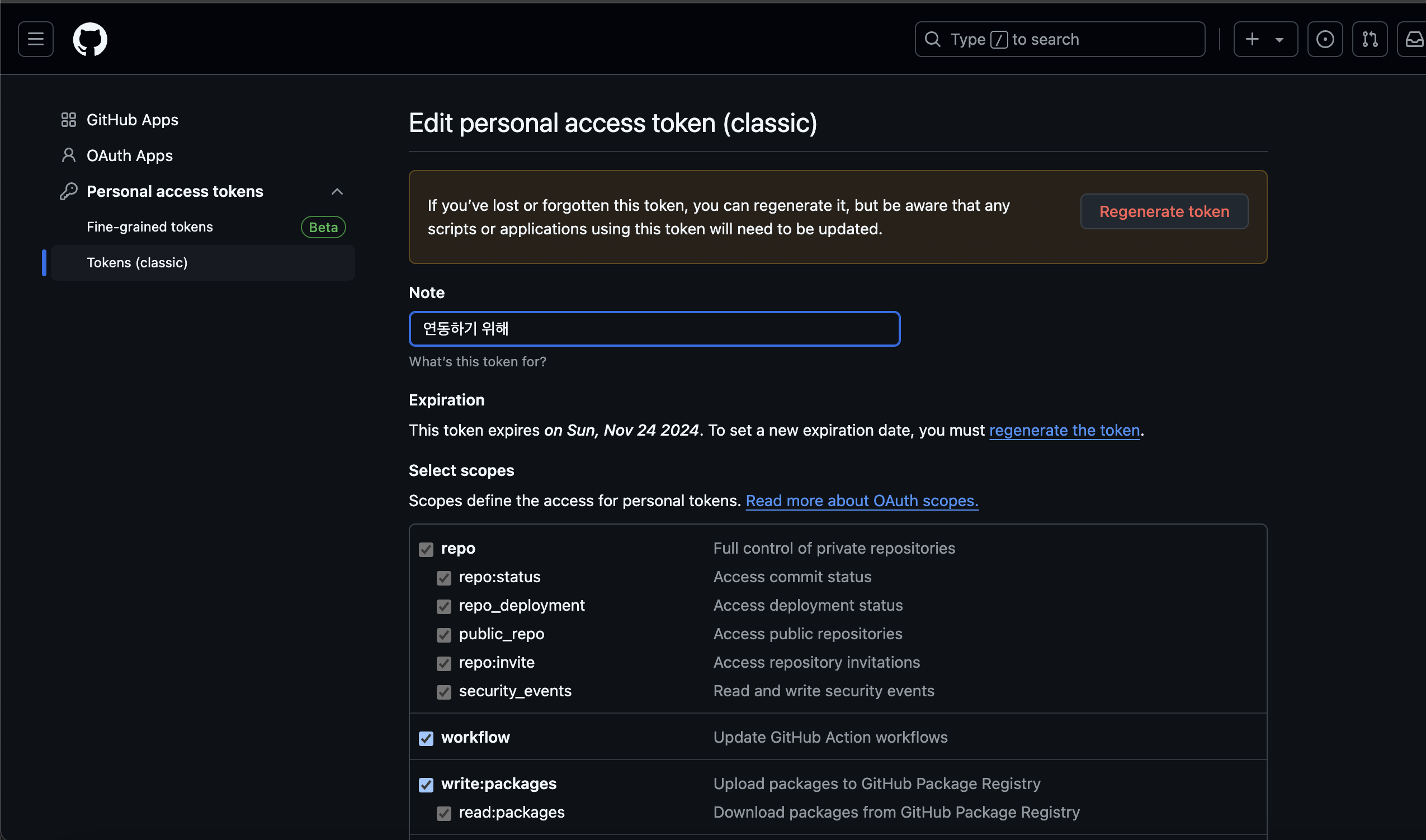This screenshot has width=1426, height=840.
Task: Uncheck the workflow scope checkbox
Action: coord(426,738)
